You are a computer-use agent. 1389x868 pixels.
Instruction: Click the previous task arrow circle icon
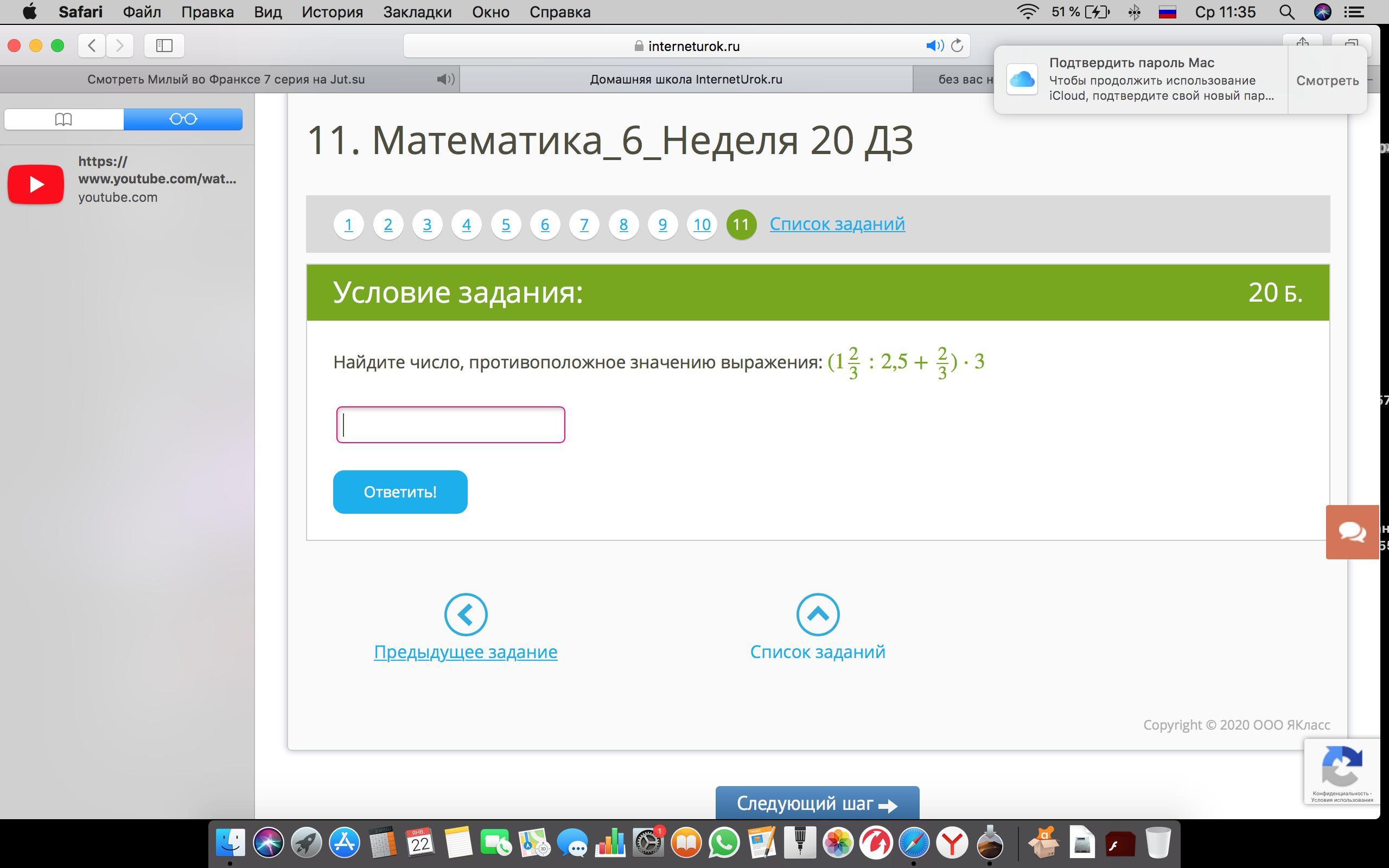[466, 614]
